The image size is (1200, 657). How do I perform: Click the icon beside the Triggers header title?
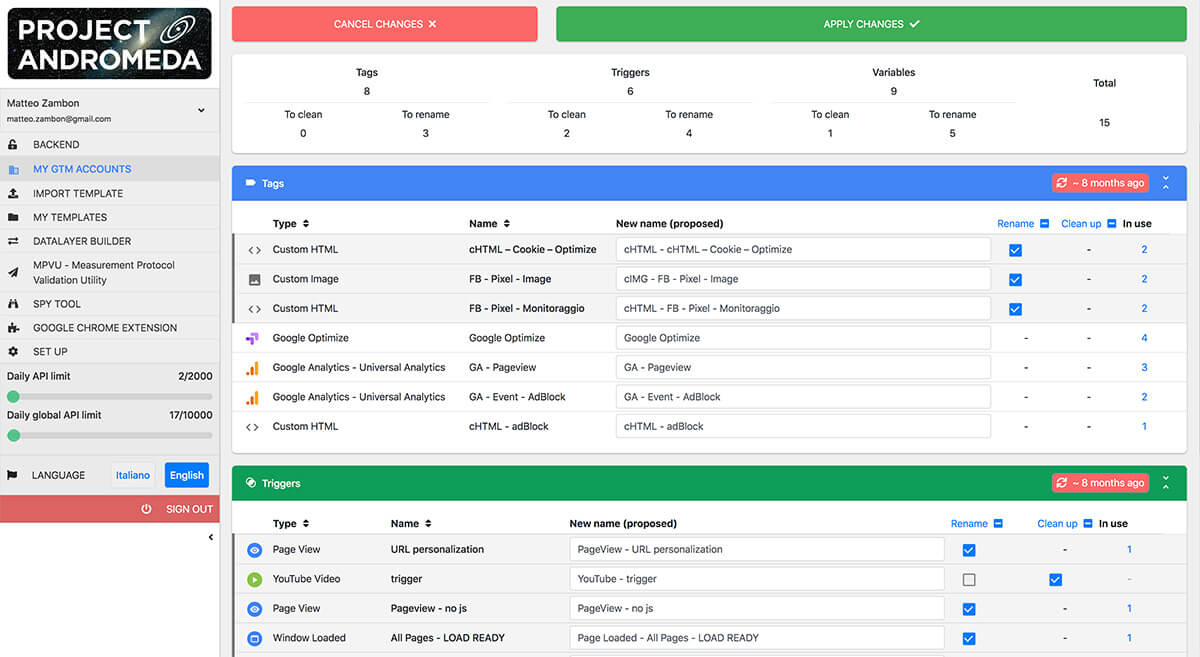click(250, 483)
